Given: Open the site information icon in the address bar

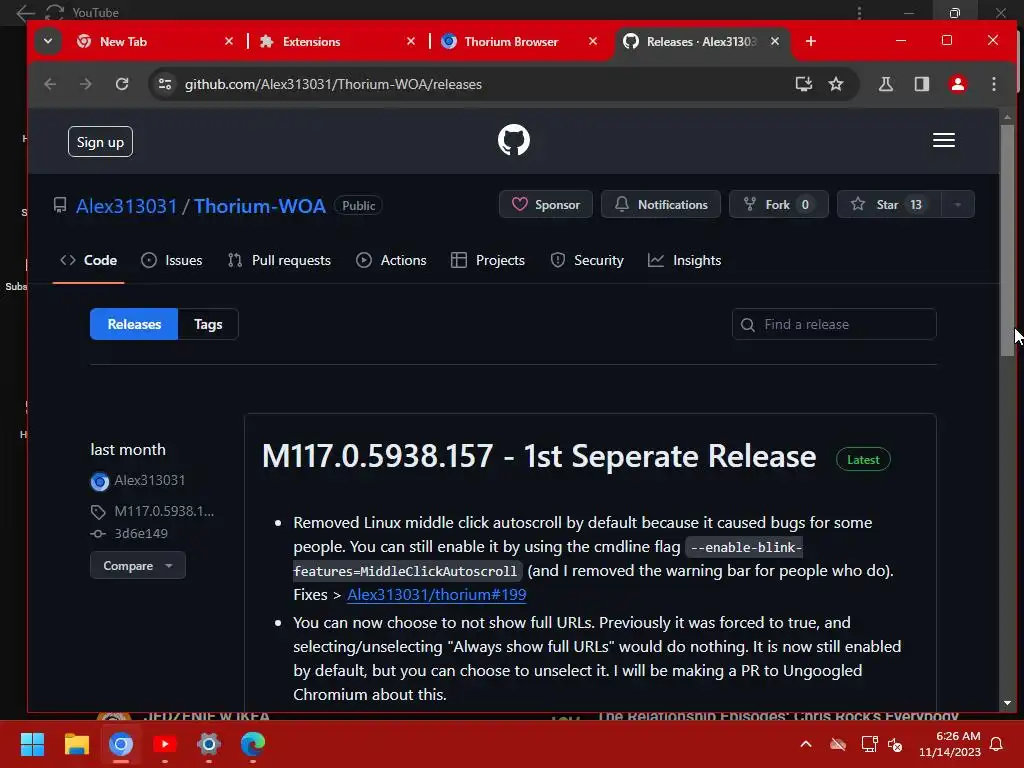Looking at the screenshot, I should (165, 84).
